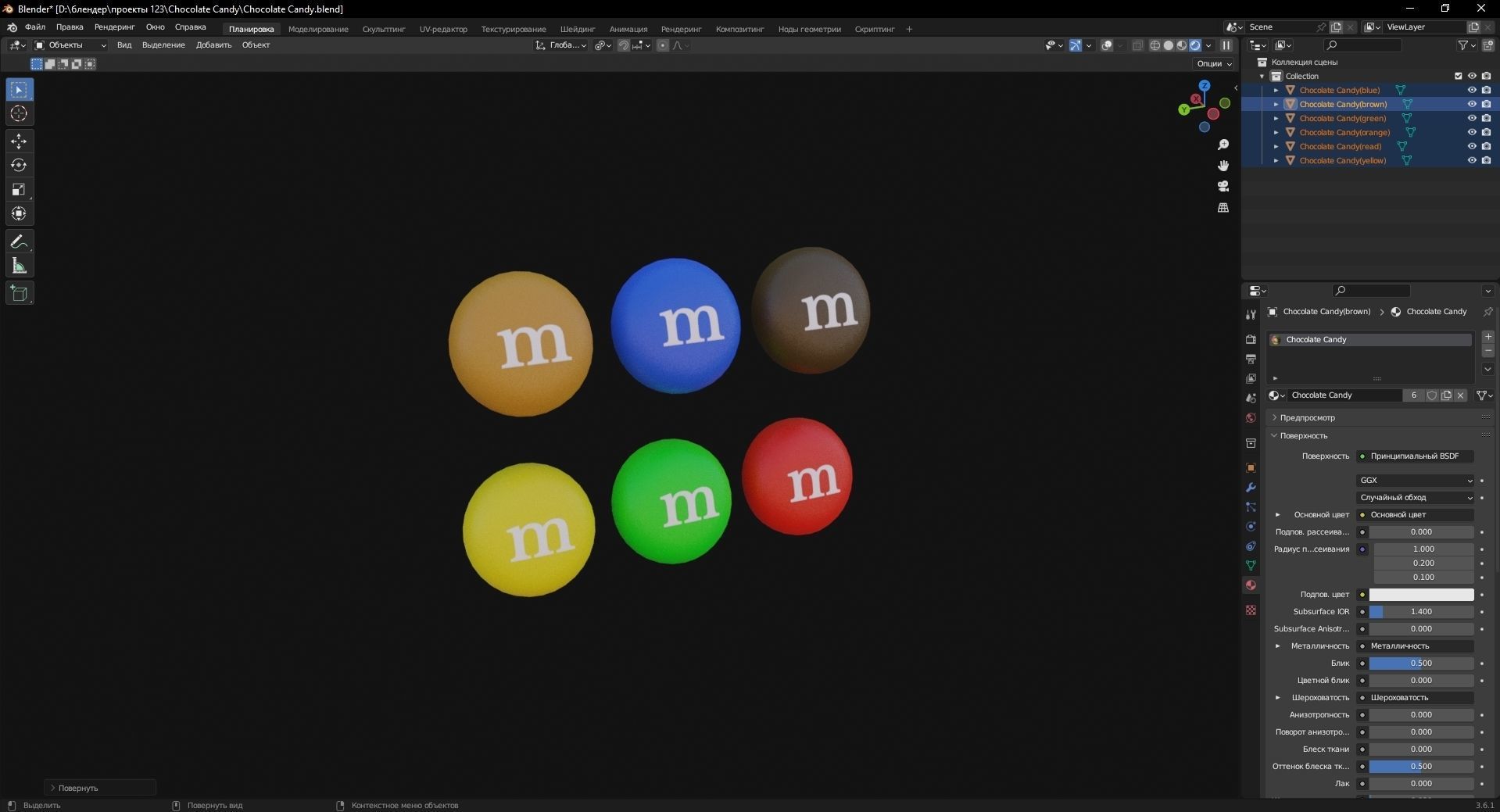The image size is (1500, 812).
Task: Switch to Моделирование workspace tab
Action: 318,29
